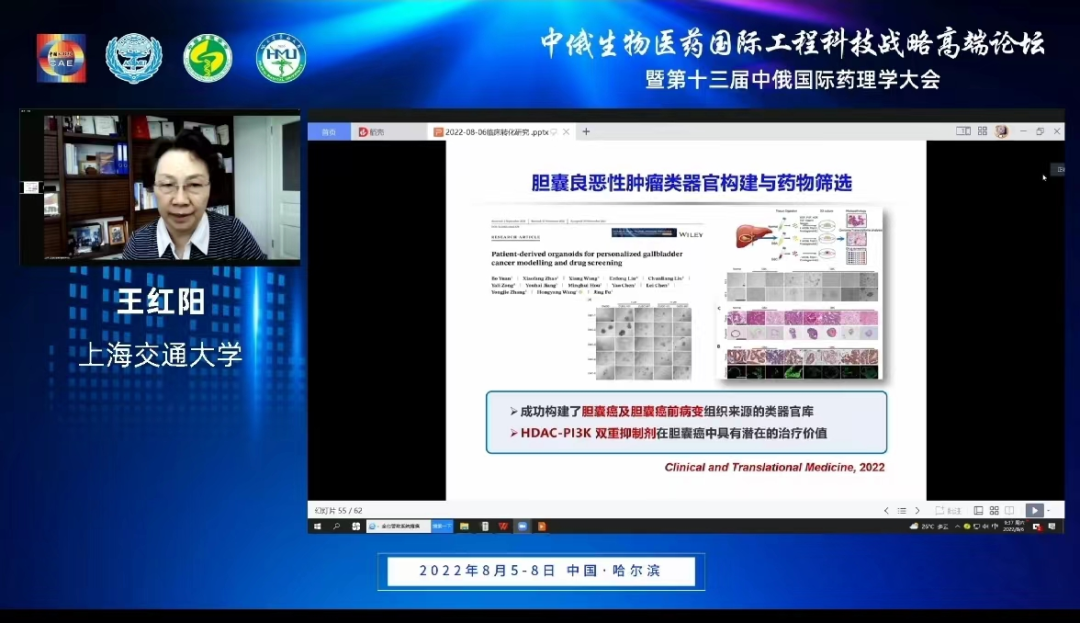Go to the previous slide arrow

[x=885, y=510]
